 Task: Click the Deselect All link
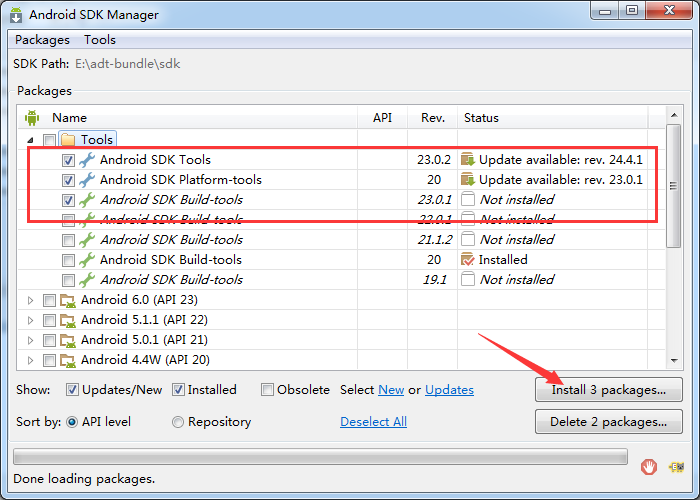pos(373,422)
